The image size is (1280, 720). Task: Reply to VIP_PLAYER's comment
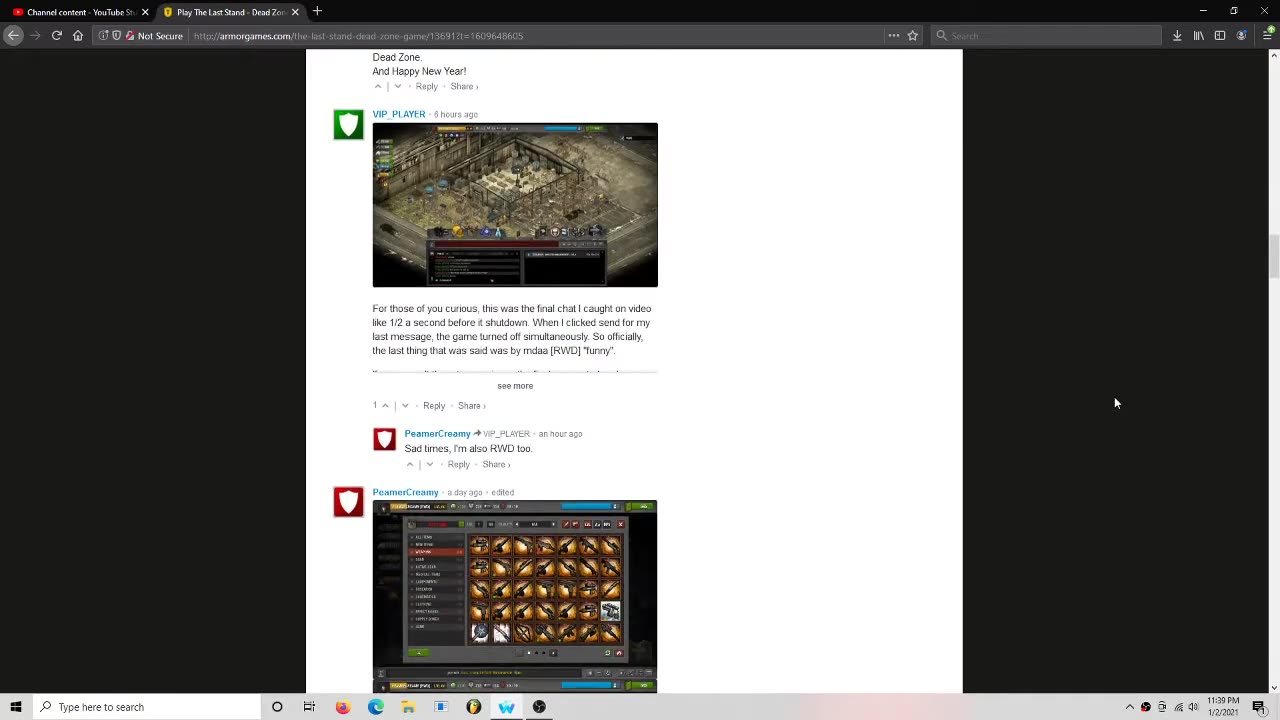(434, 405)
